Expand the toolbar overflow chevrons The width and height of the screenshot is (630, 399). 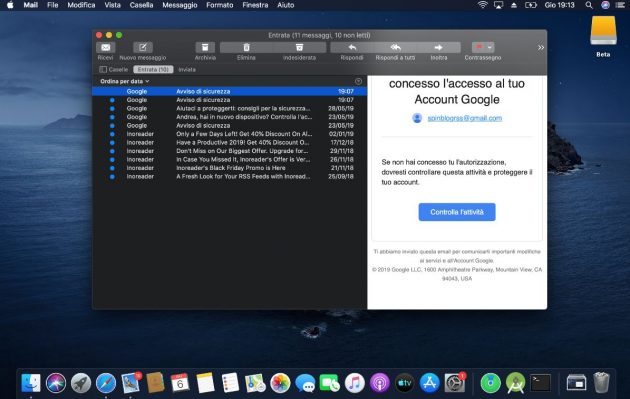pyautogui.click(x=541, y=47)
